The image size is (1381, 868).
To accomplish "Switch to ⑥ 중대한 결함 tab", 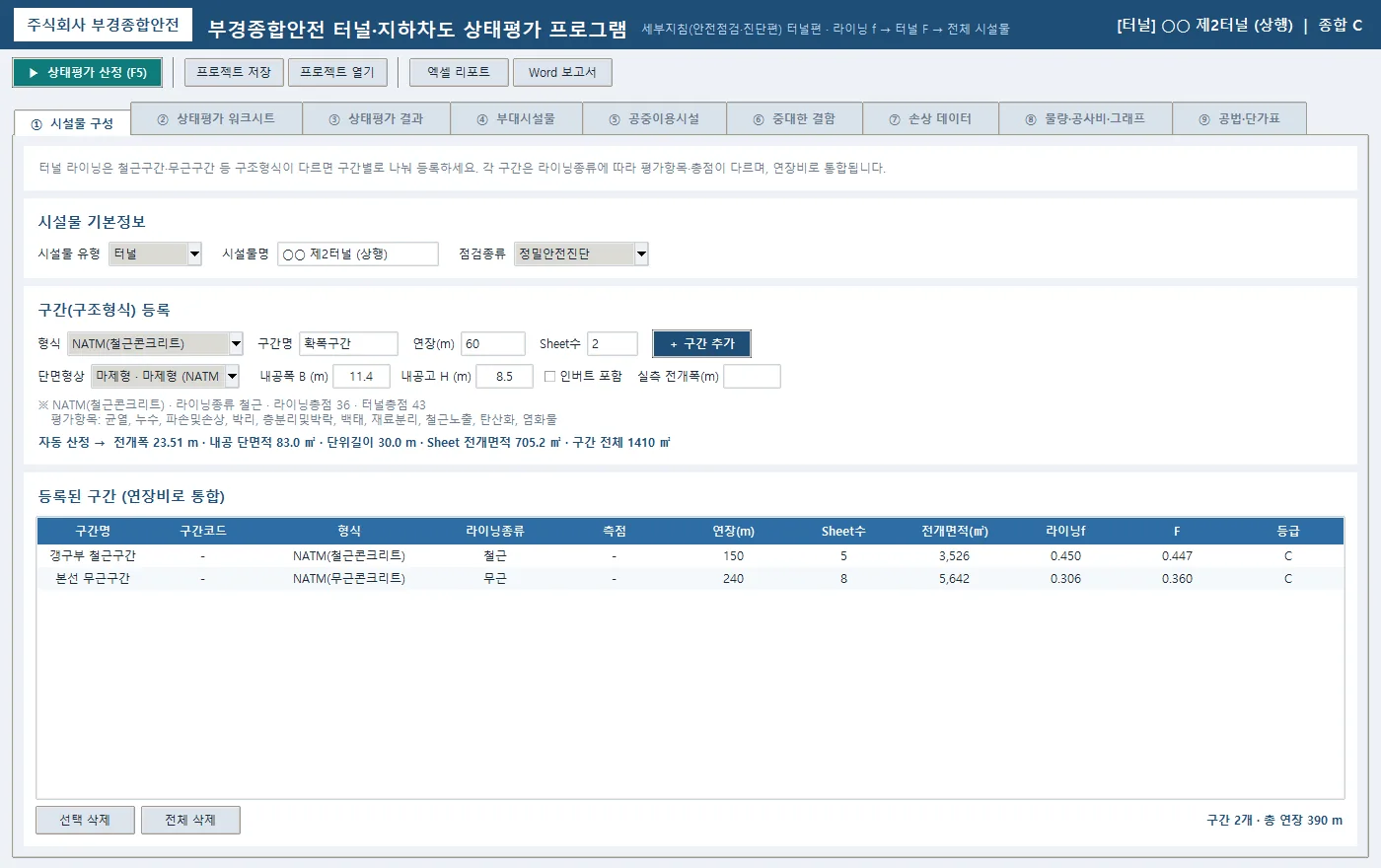I will (x=794, y=118).
